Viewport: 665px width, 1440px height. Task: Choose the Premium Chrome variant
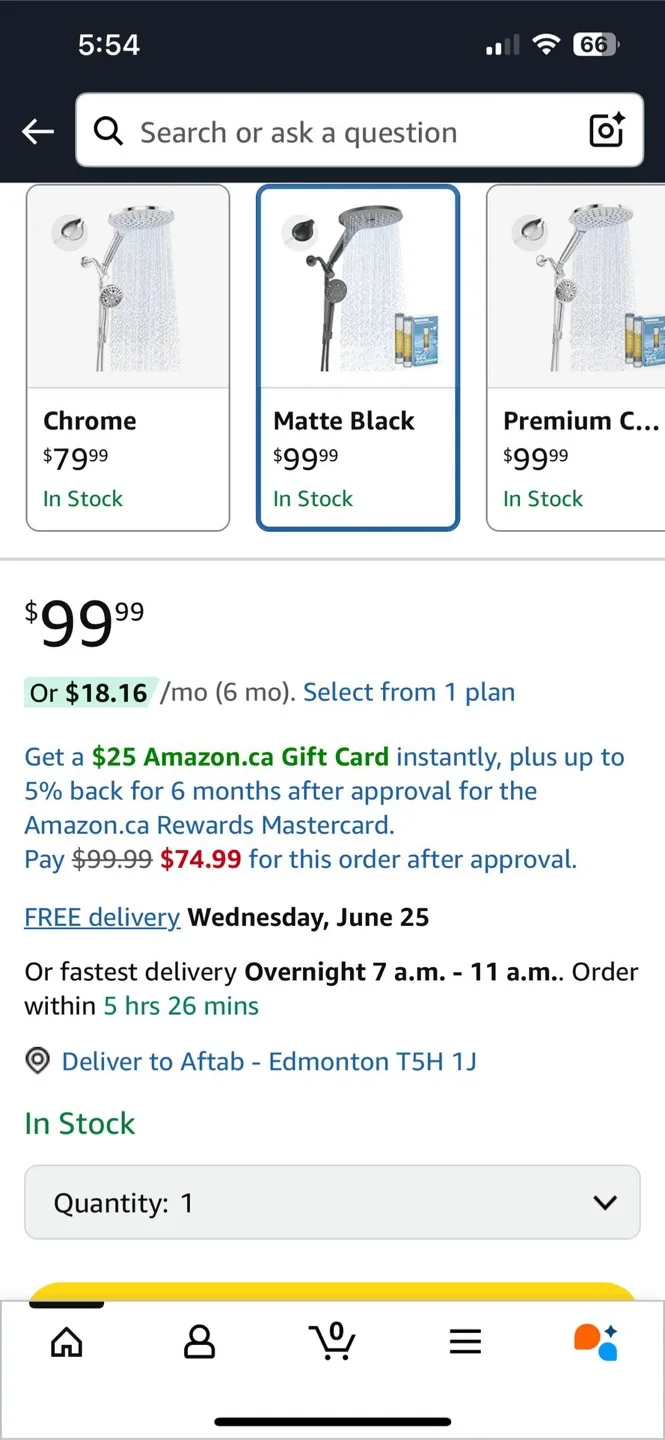[x=576, y=358]
